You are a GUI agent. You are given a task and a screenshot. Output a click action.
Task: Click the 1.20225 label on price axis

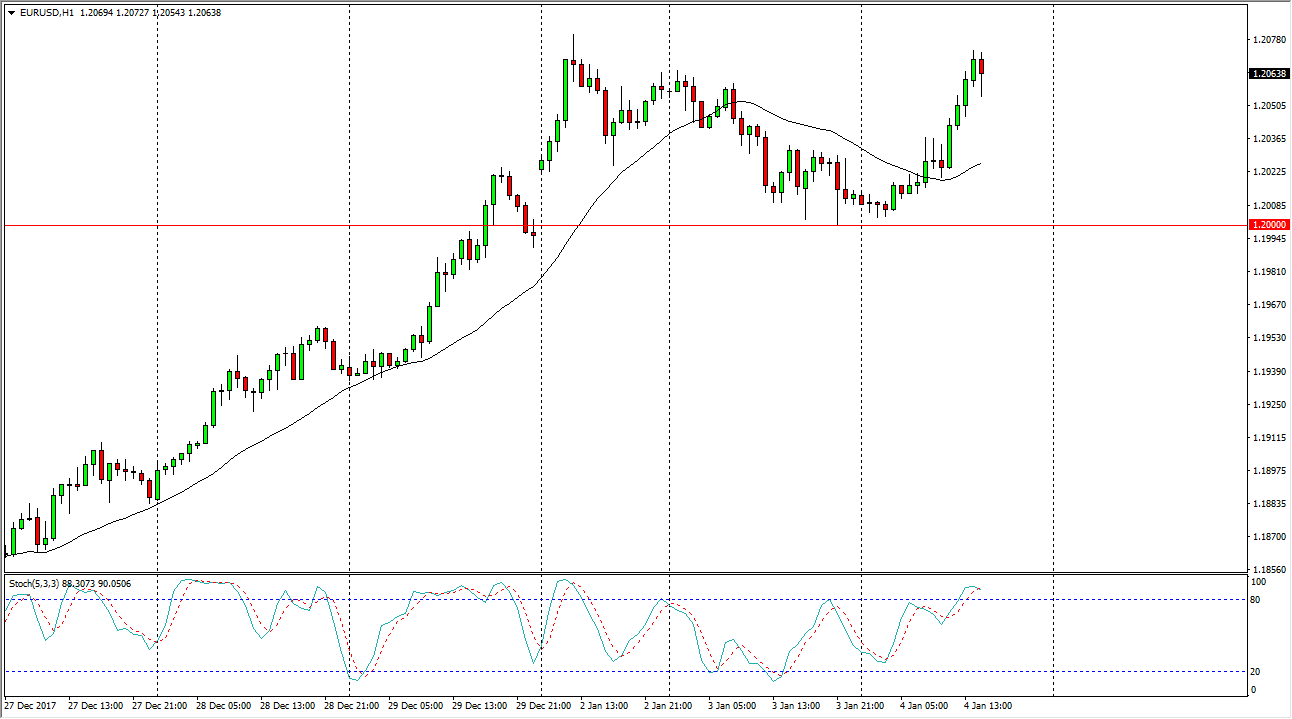(1268, 172)
